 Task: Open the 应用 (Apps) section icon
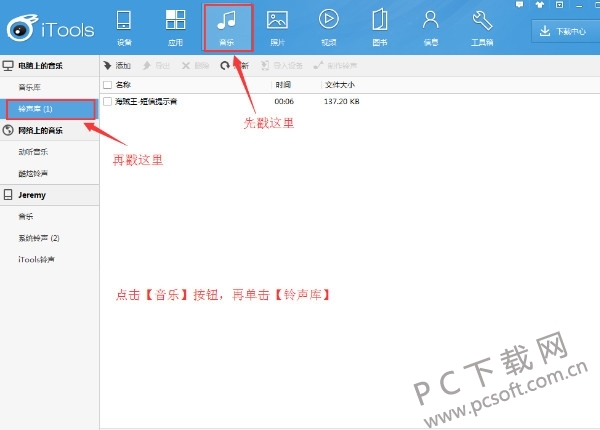pos(175,26)
